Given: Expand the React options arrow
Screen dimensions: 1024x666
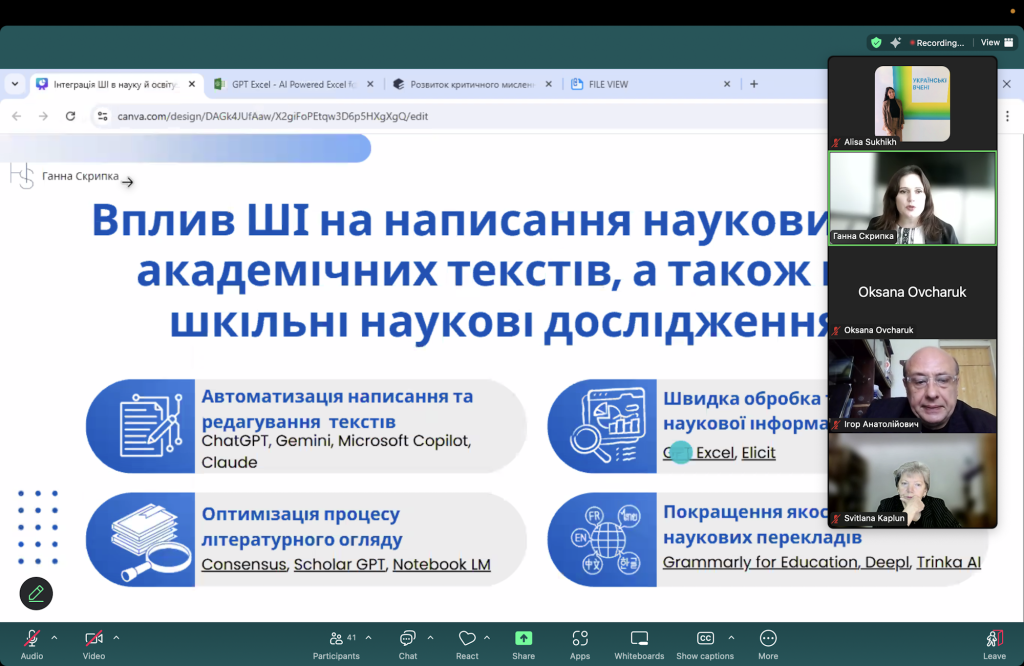Looking at the screenshot, I should pos(487,638).
